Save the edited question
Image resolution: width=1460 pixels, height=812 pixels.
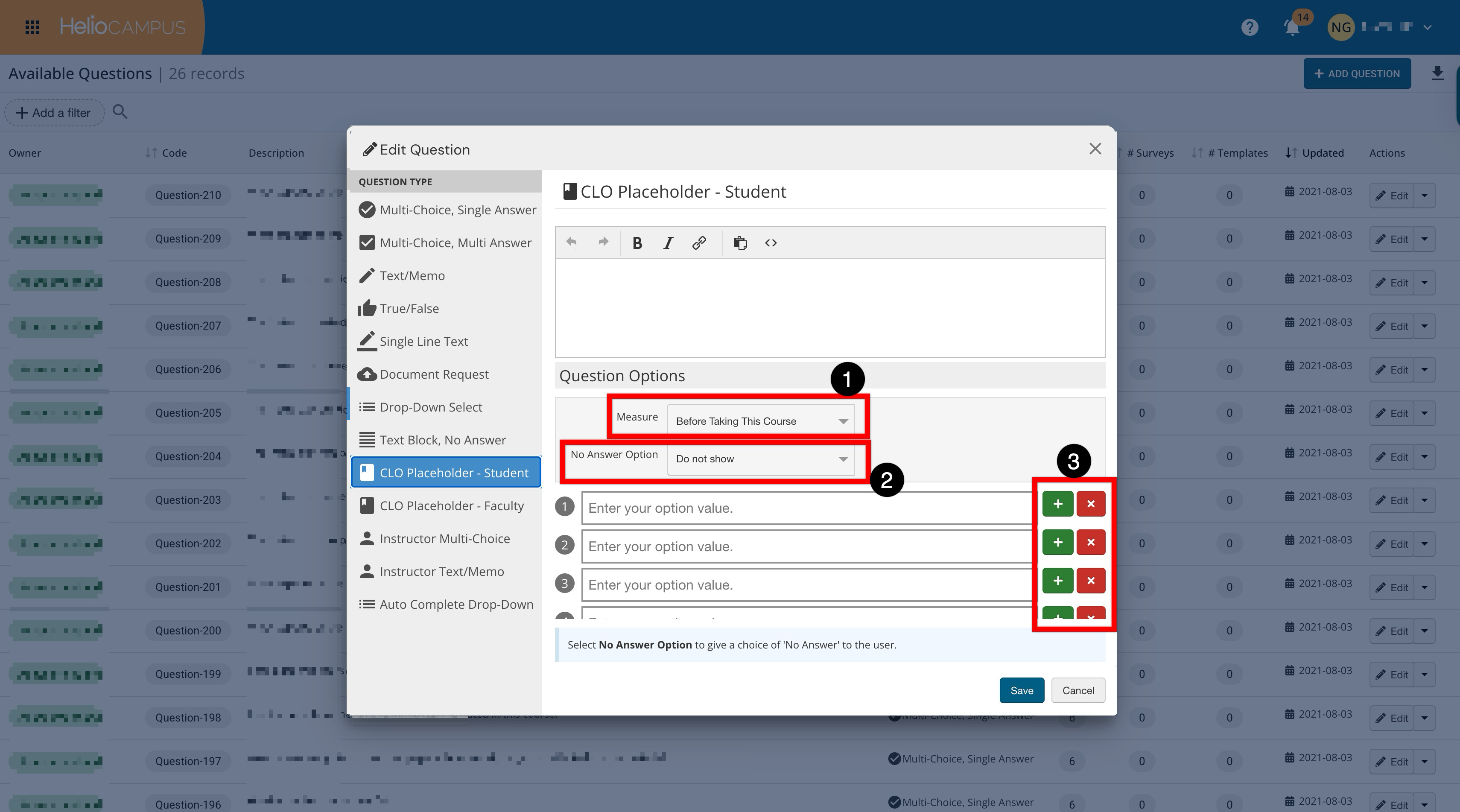[x=1021, y=690]
